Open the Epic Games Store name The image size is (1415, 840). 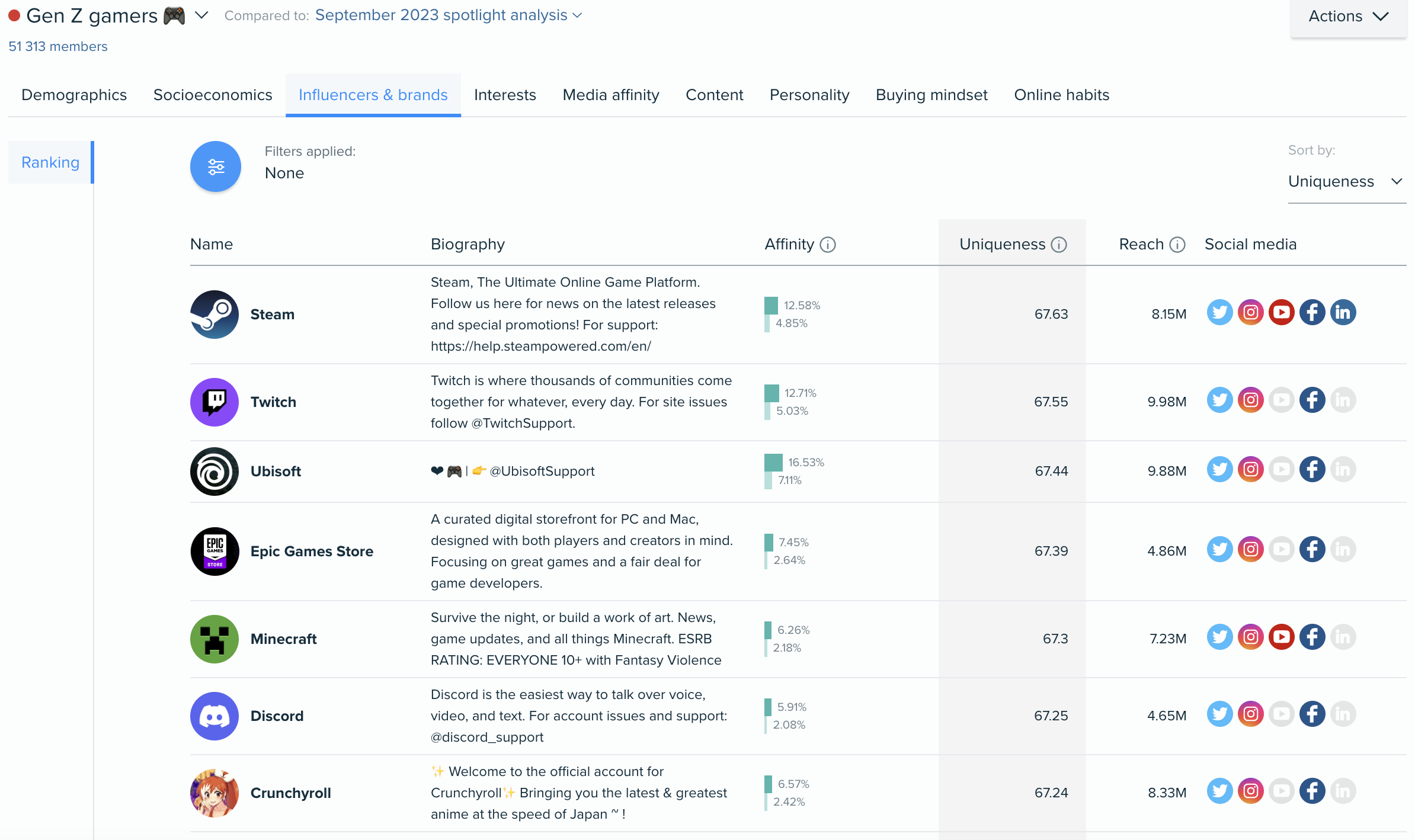pyautogui.click(x=312, y=551)
